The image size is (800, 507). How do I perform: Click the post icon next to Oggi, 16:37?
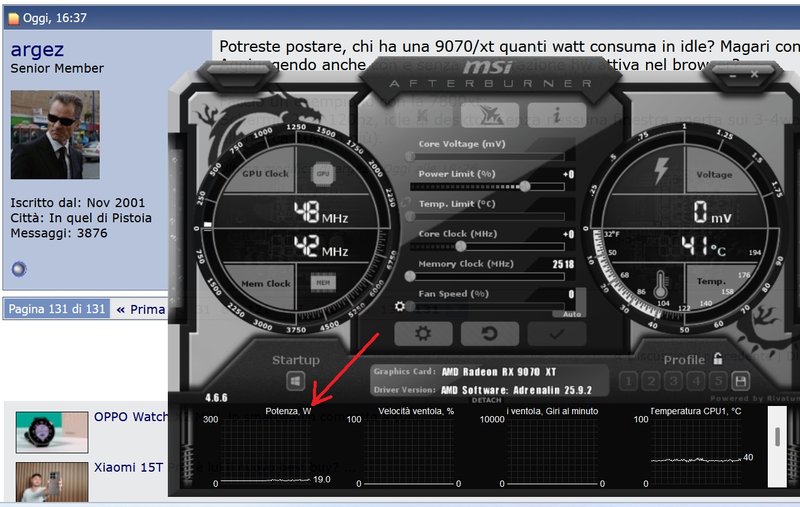(14, 18)
